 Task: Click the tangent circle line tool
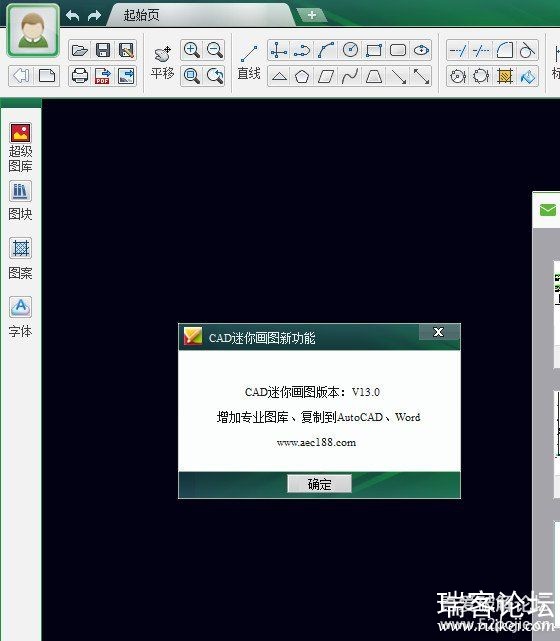click(x=527, y=51)
